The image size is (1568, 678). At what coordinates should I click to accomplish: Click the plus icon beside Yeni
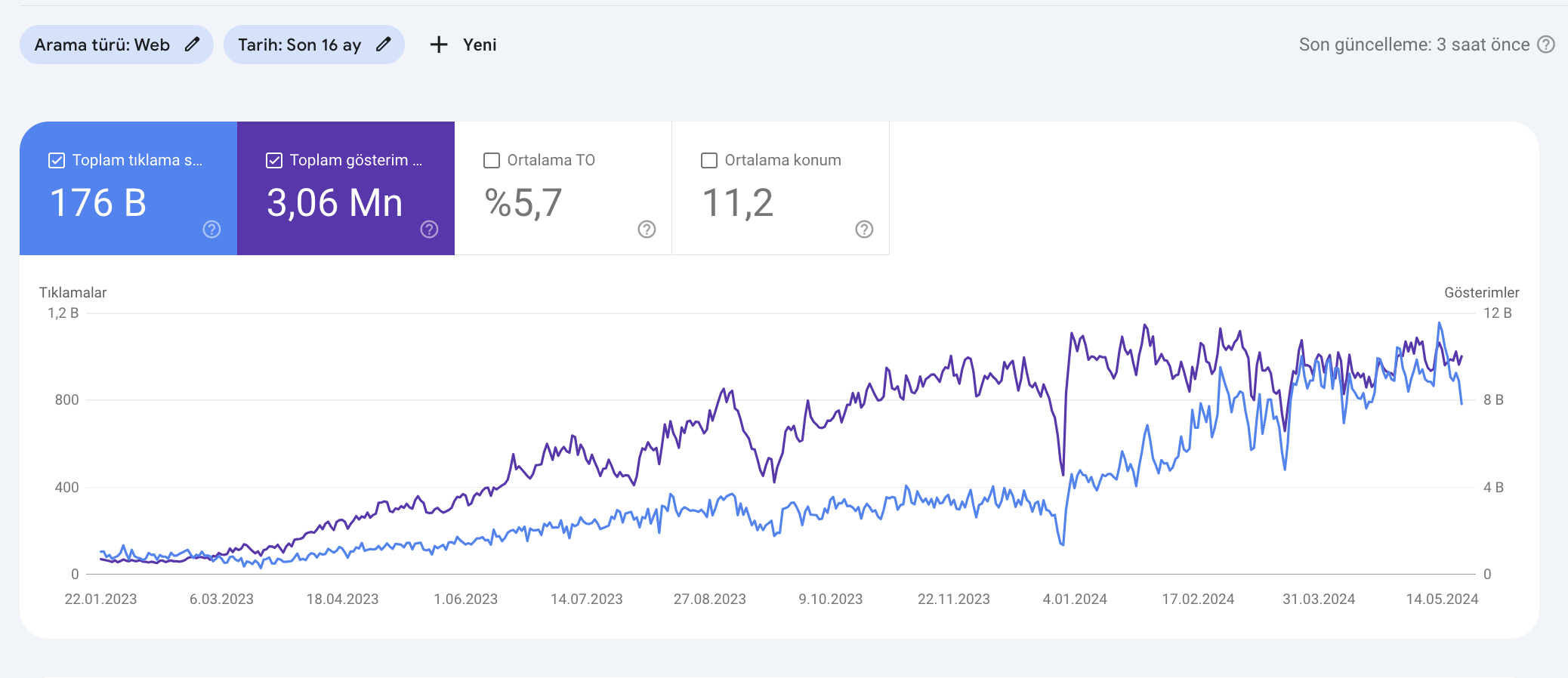click(x=439, y=45)
